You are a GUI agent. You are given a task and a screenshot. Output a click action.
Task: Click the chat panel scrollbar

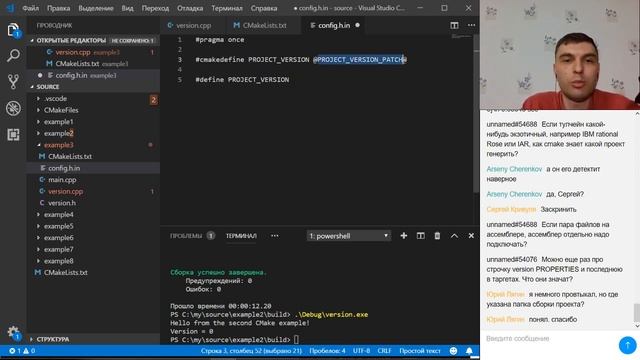637,313
